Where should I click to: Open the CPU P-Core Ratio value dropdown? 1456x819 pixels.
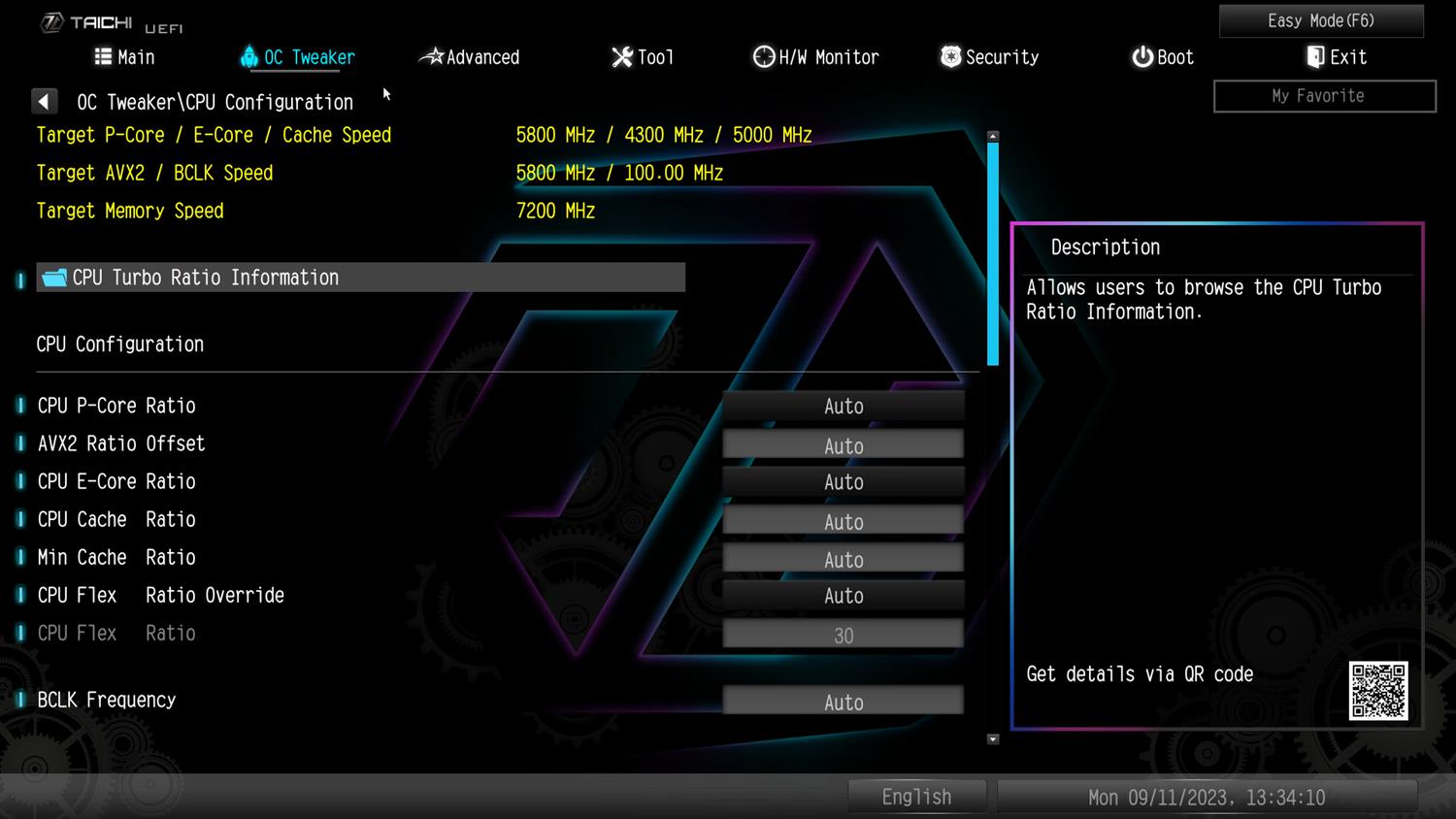coord(843,407)
